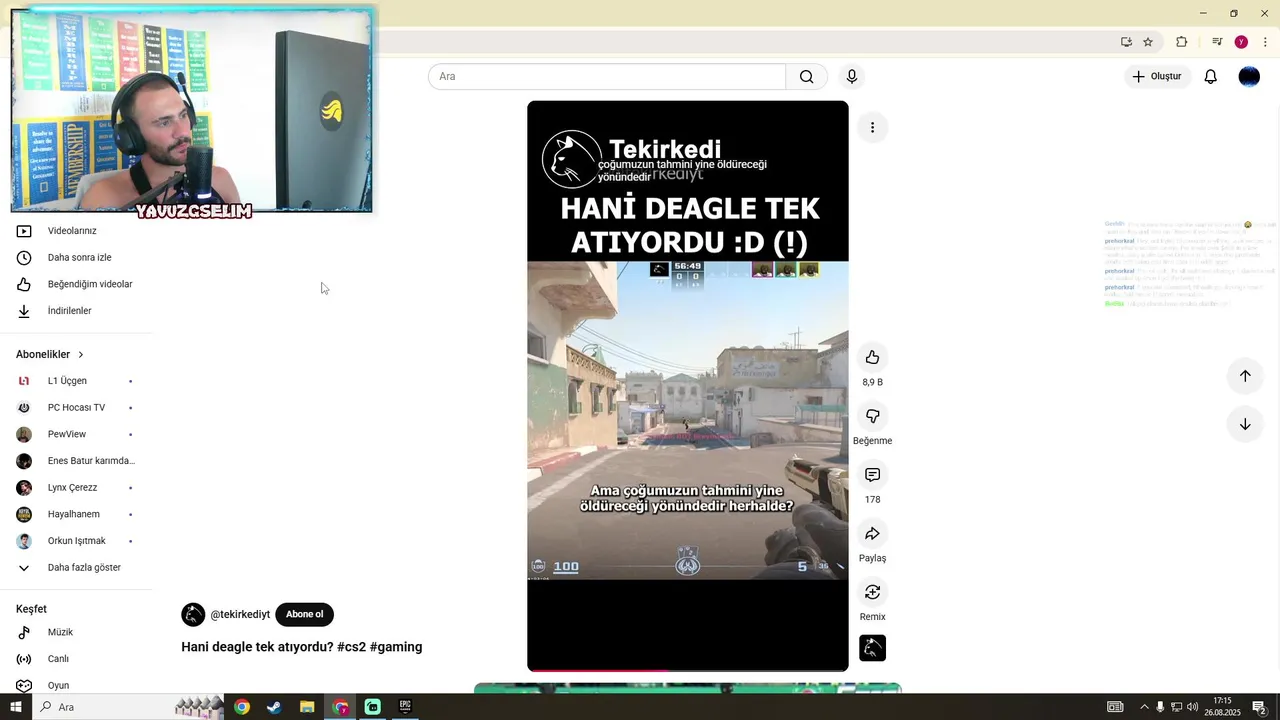
Task: Open the comments icon showing 178
Action: tap(872, 475)
